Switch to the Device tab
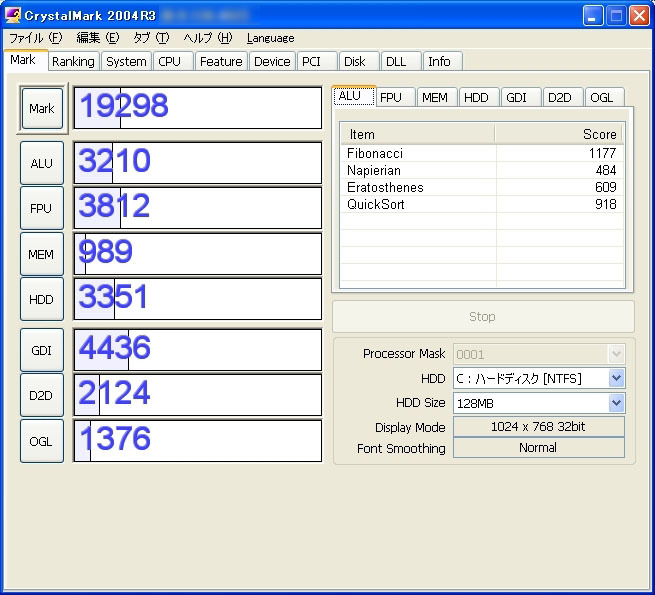The width and height of the screenshot is (655, 595). point(272,61)
